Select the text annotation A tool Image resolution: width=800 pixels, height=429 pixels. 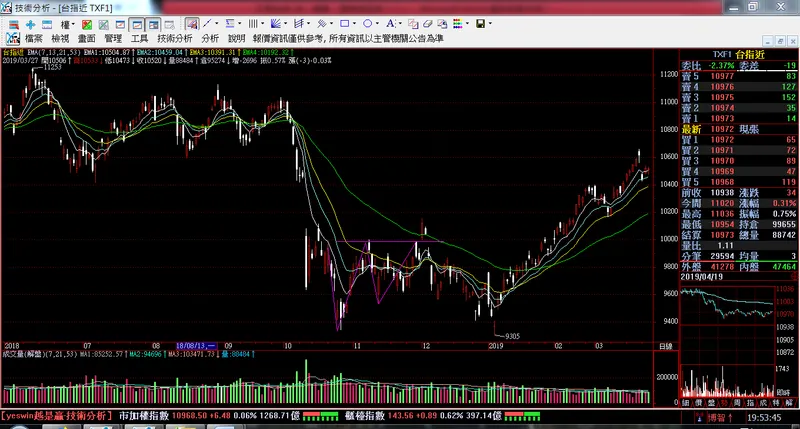tap(390, 23)
